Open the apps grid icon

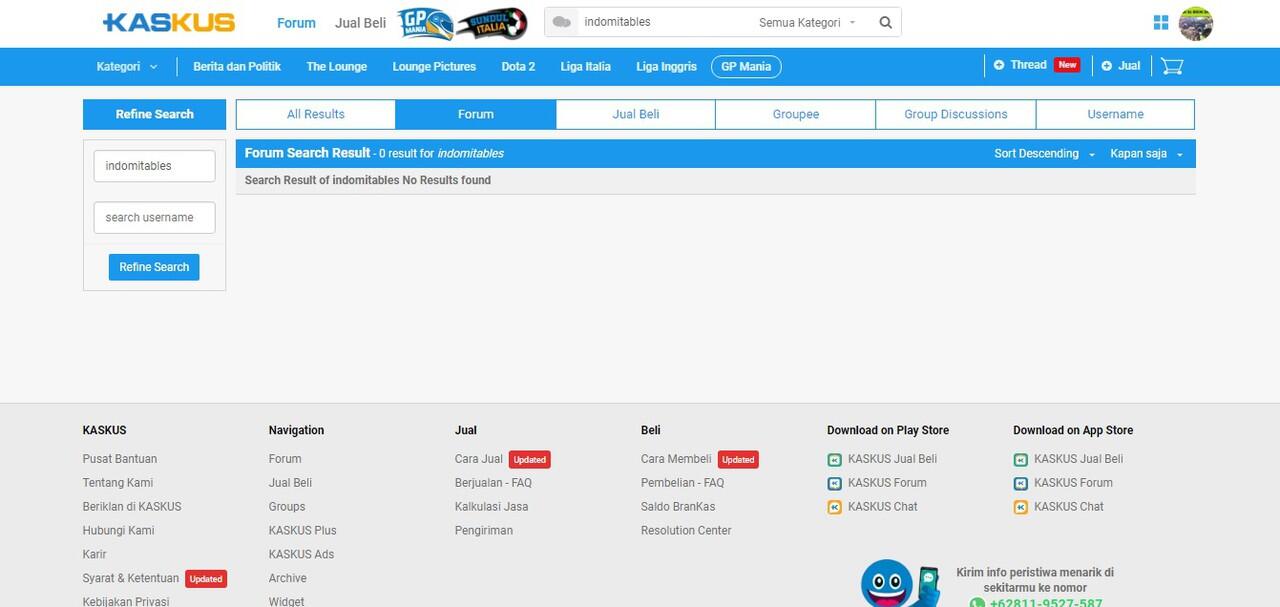pos(1161,22)
